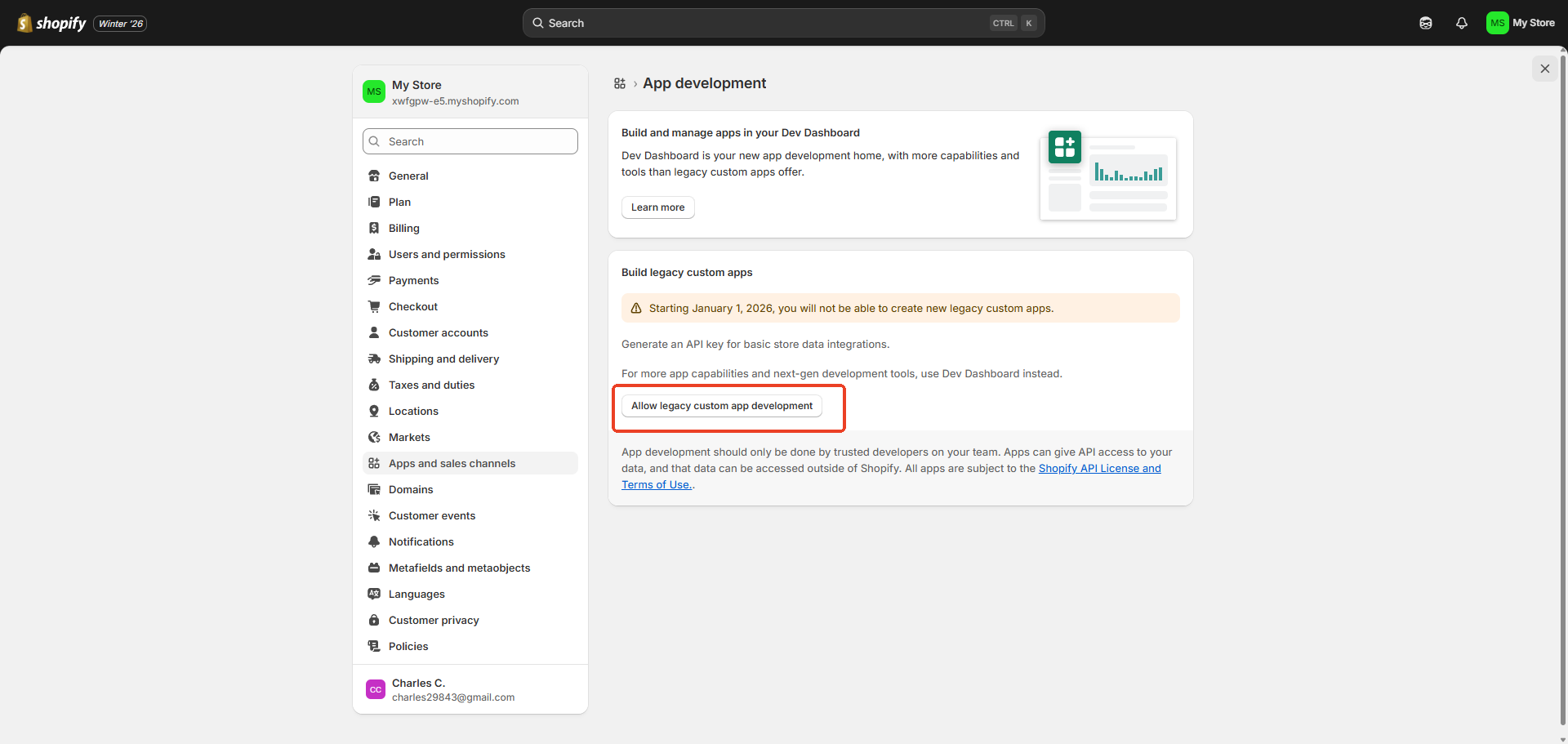Click the Learn more button
The width and height of the screenshot is (1568, 744).
(657, 207)
